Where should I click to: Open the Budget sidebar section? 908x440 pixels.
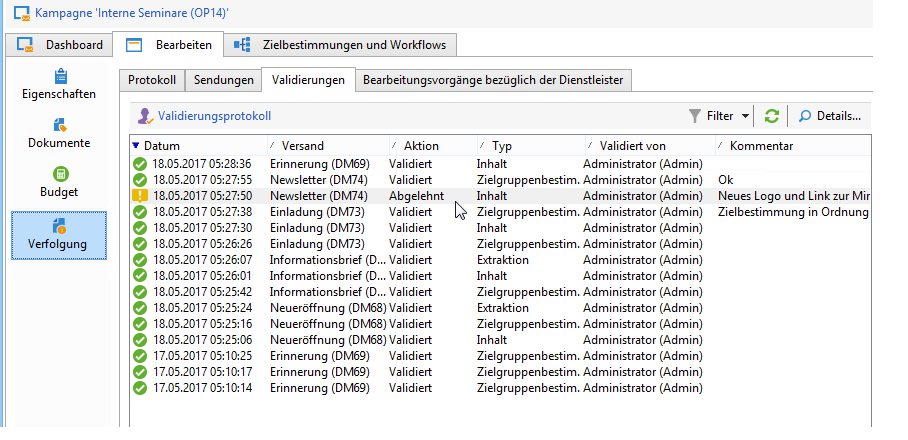point(59,182)
